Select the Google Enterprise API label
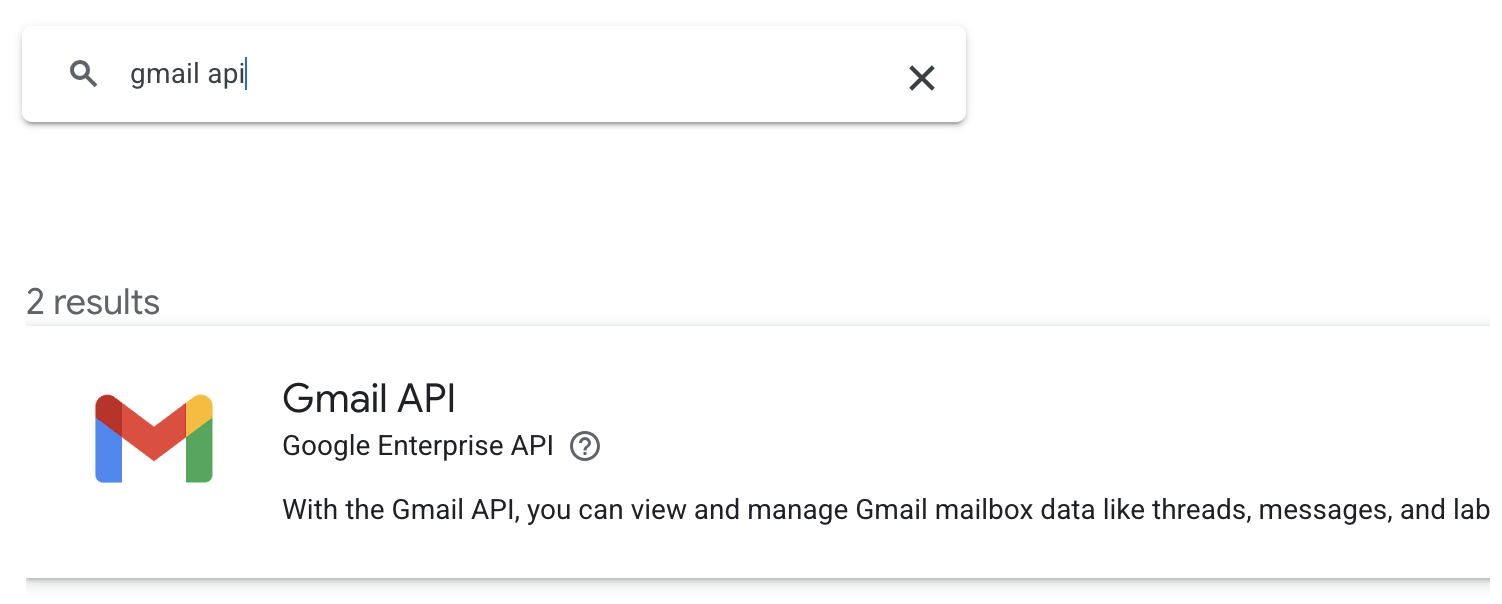Viewport: 1502px width, 604px height. pyautogui.click(x=417, y=446)
